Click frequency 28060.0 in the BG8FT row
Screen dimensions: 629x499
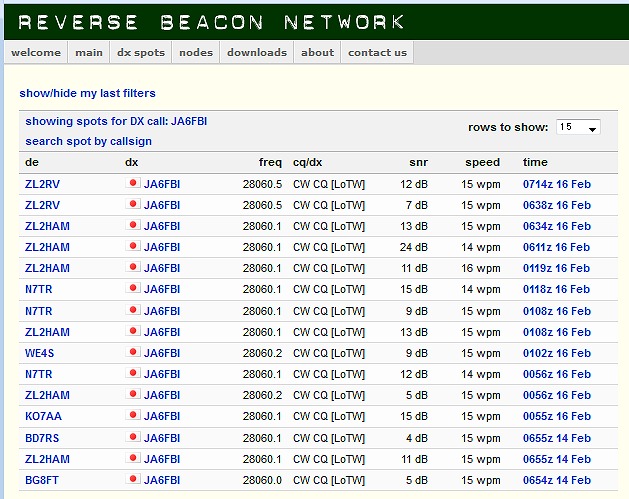262,480
